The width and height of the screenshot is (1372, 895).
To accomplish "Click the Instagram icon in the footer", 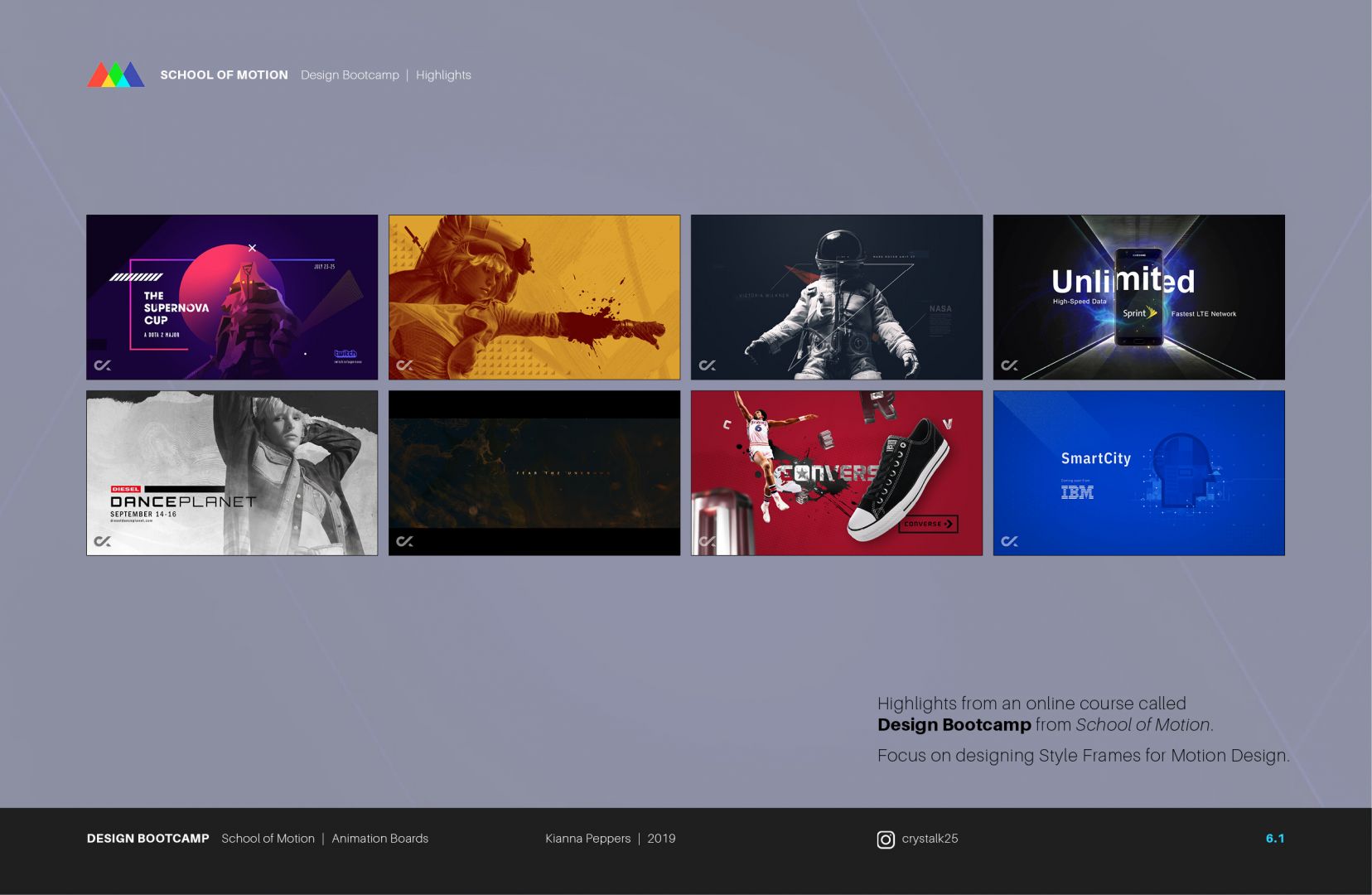I will click(x=886, y=839).
